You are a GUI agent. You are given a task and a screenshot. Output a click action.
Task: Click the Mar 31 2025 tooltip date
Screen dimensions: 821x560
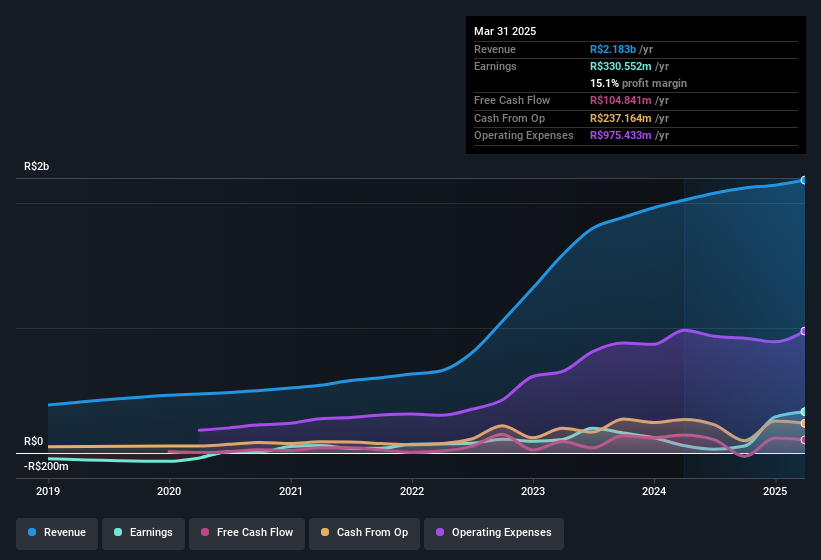click(505, 31)
